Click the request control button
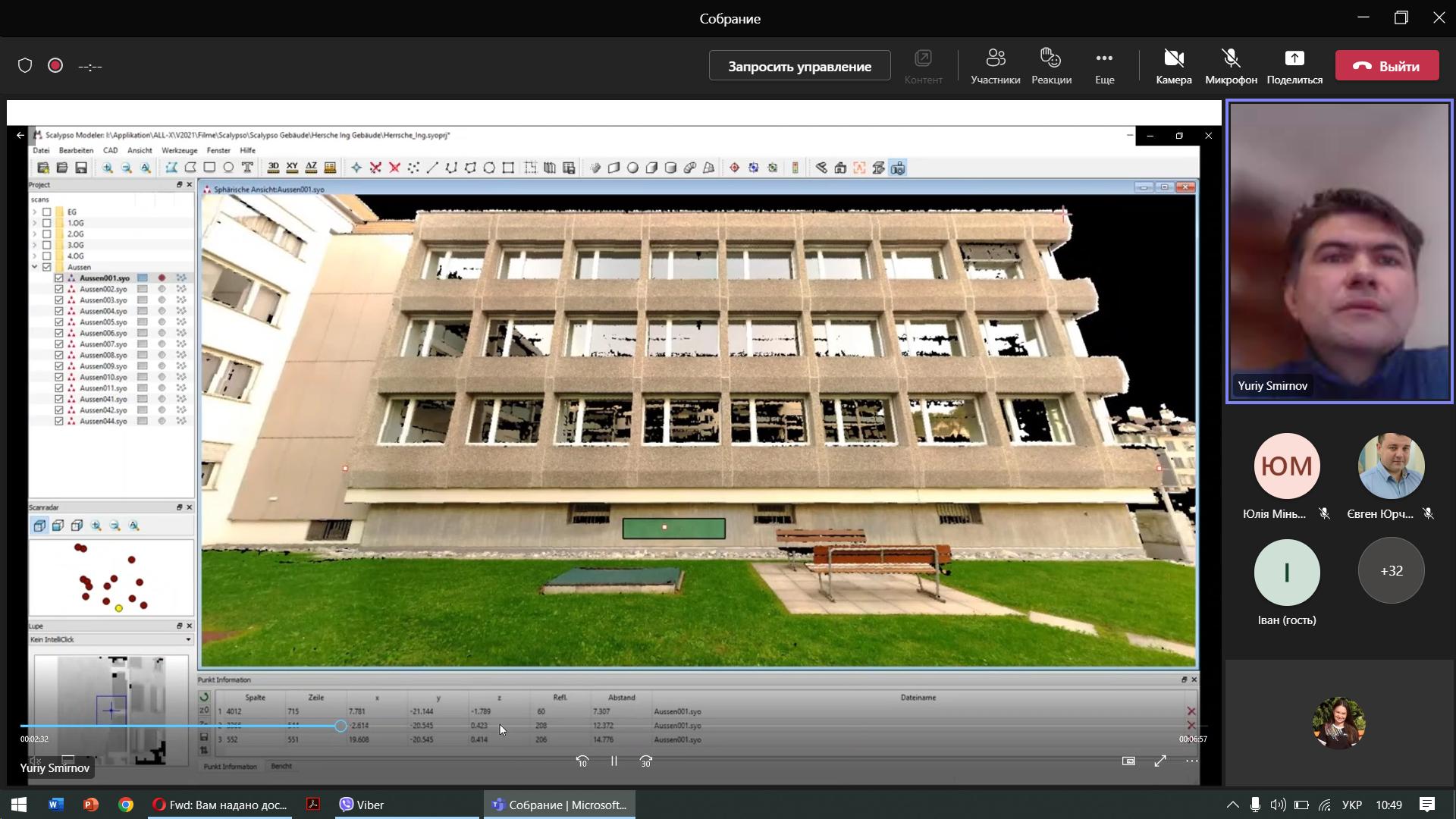This screenshot has height=819, width=1456. 799,66
